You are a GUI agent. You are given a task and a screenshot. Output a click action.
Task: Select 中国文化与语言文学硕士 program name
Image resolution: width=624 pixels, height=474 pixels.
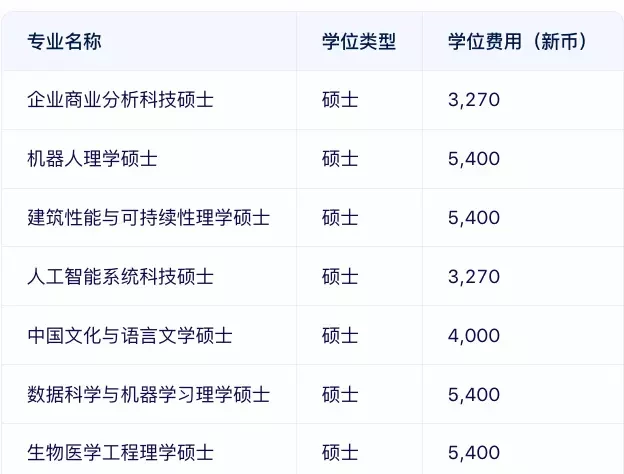pos(130,336)
